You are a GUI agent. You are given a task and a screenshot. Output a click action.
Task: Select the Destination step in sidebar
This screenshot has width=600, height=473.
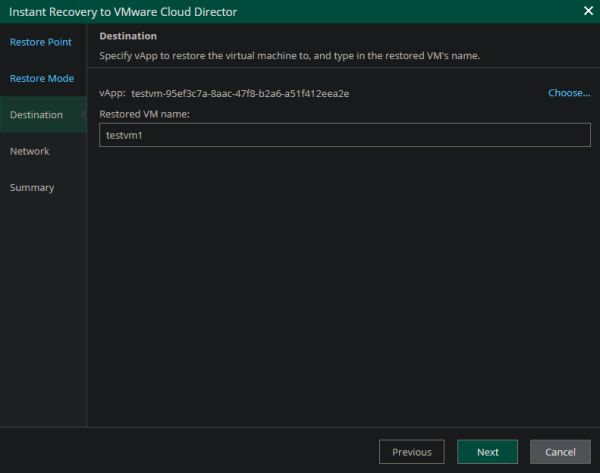[x=43, y=115]
